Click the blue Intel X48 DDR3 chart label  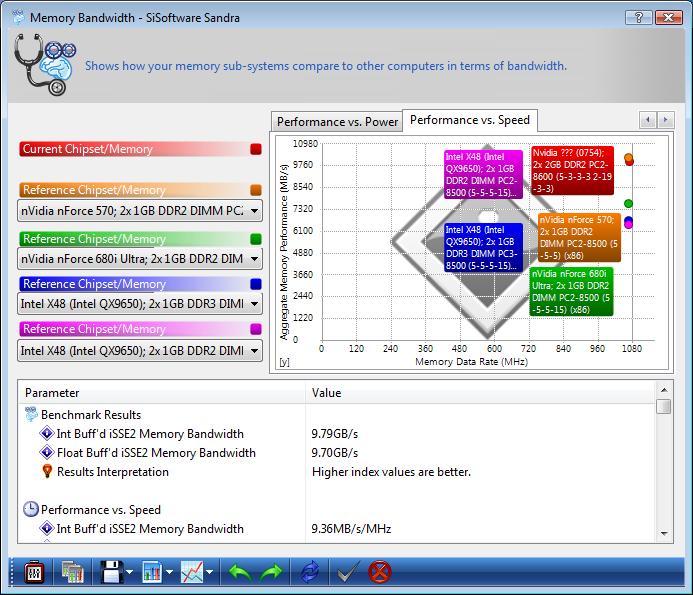click(x=484, y=248)
